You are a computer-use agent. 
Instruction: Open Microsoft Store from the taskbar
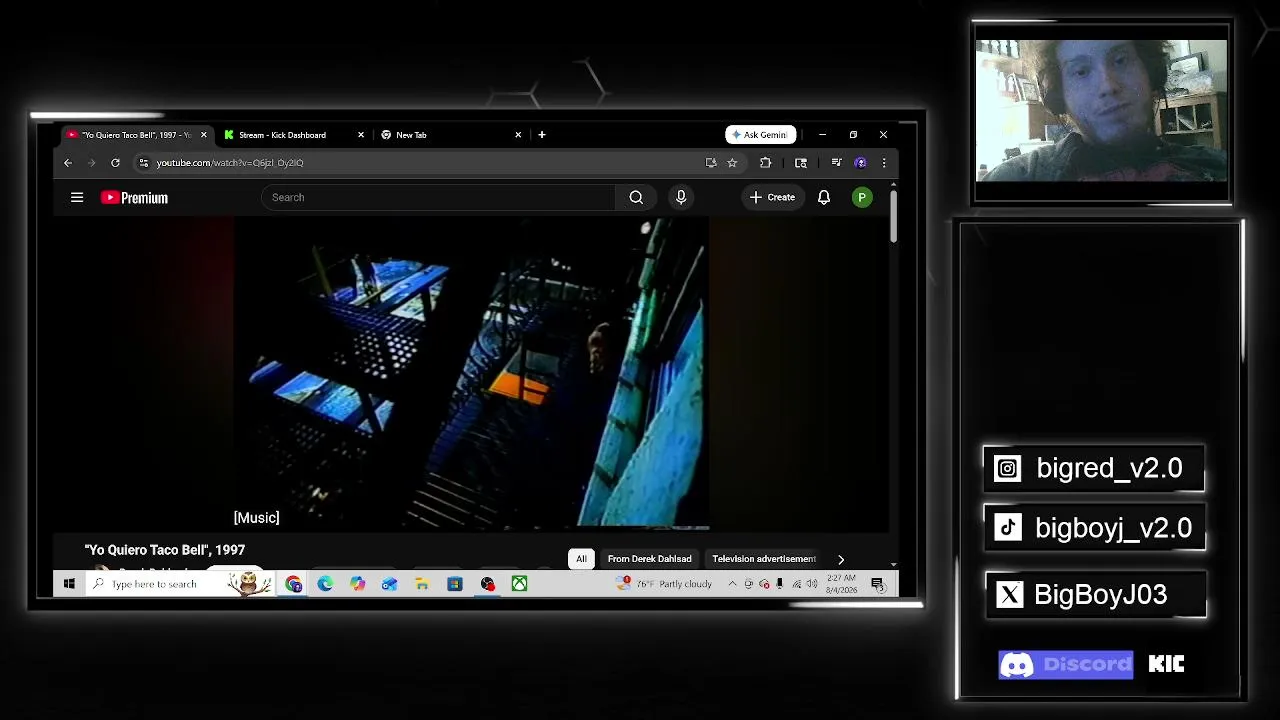point(455,584)
